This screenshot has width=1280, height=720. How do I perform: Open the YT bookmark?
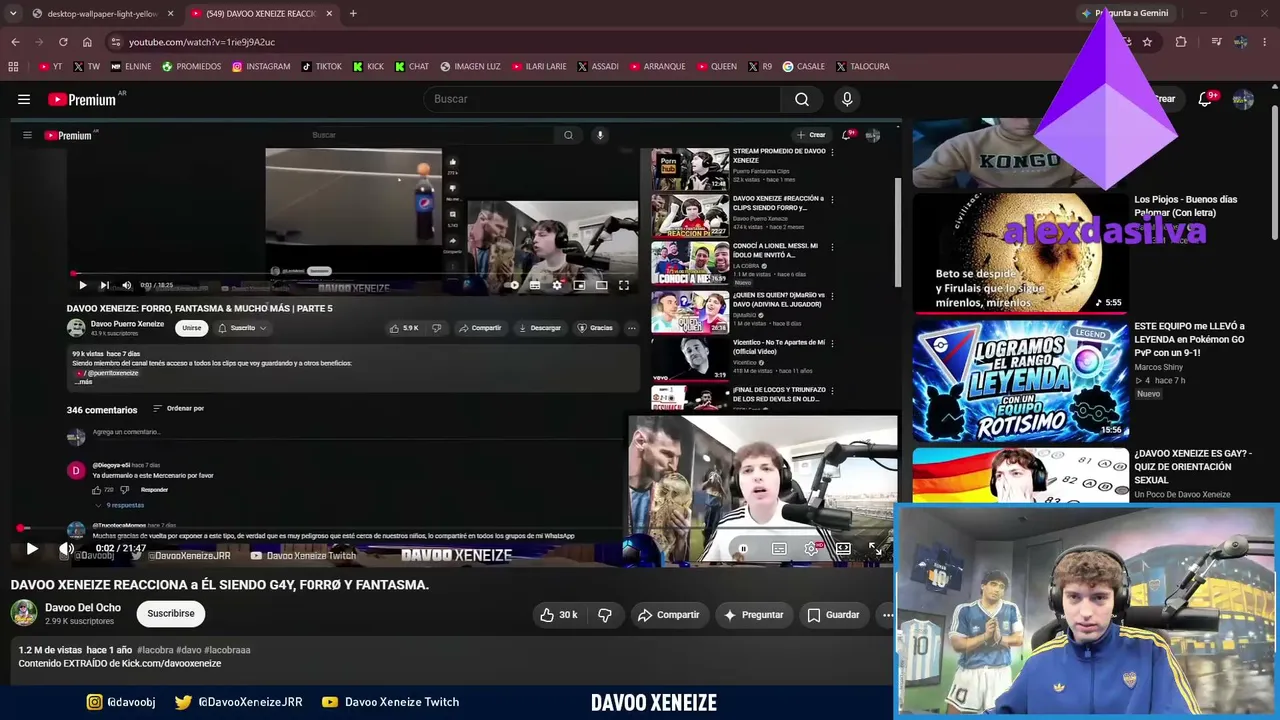coord(50,67)
